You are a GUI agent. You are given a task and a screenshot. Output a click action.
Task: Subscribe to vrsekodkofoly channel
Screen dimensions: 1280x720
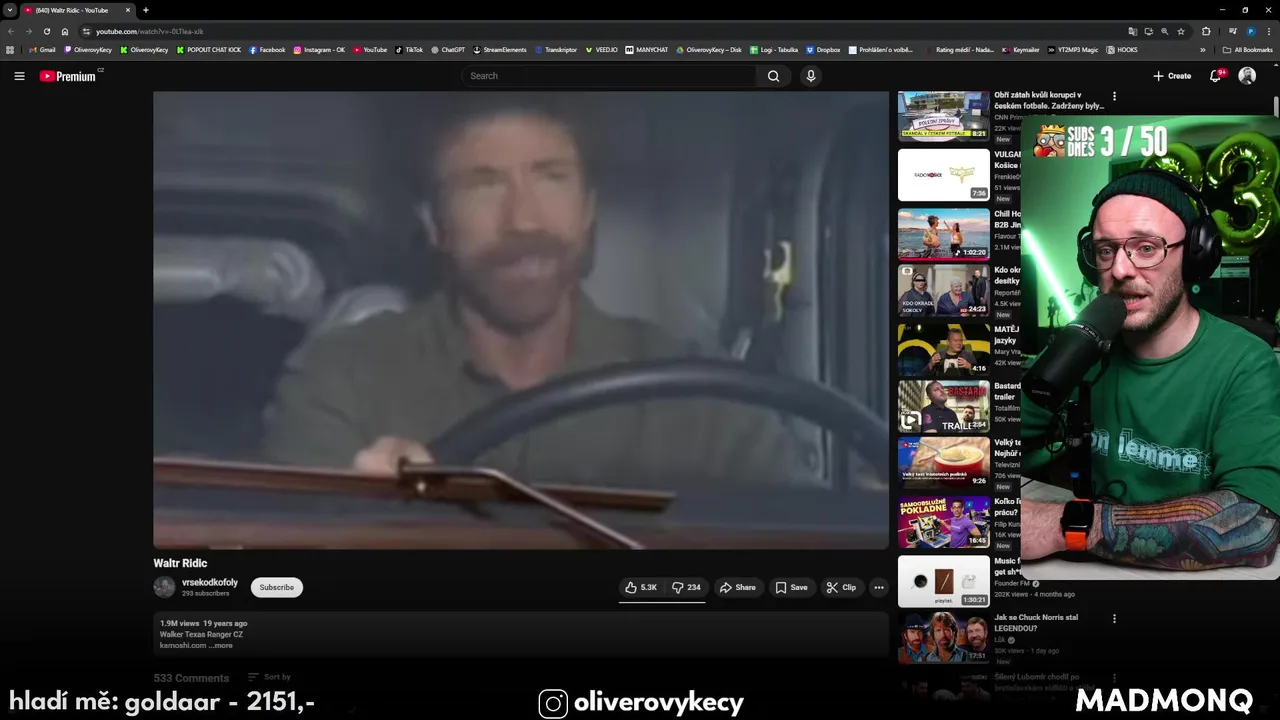click(x=277, y=588)
